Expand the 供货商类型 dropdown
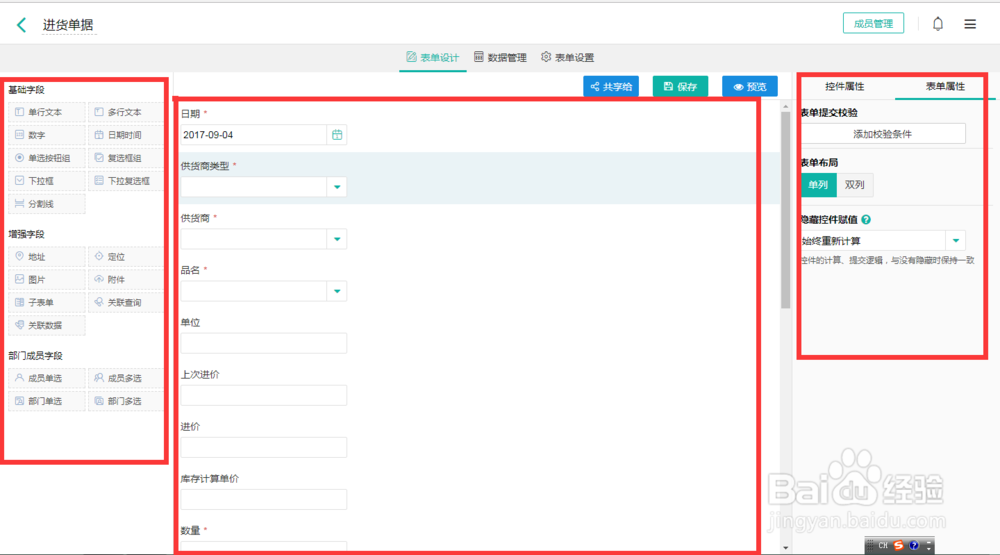1000x555 pixels. tap(337, 187)
